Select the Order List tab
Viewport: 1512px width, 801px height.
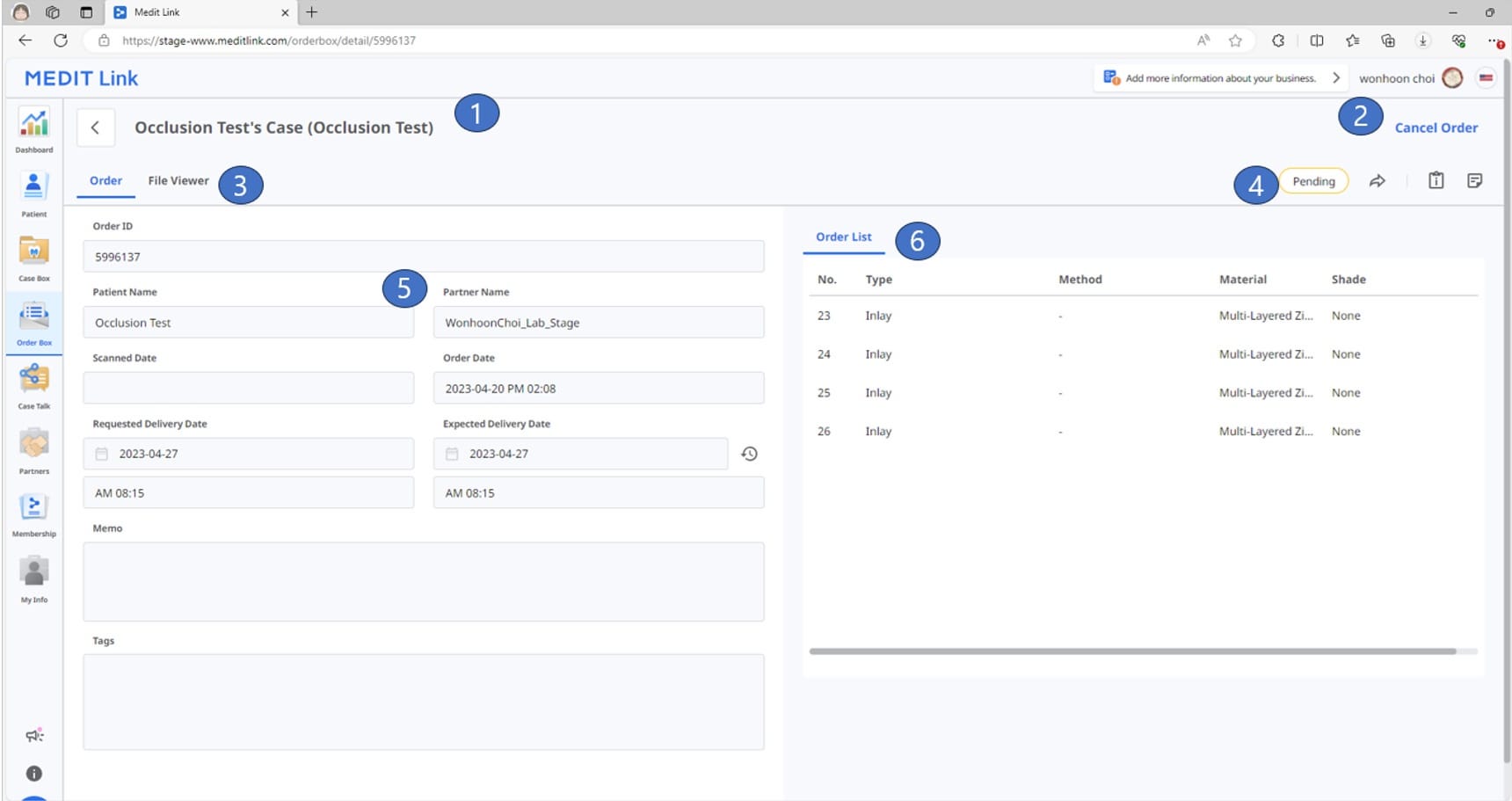844,237
